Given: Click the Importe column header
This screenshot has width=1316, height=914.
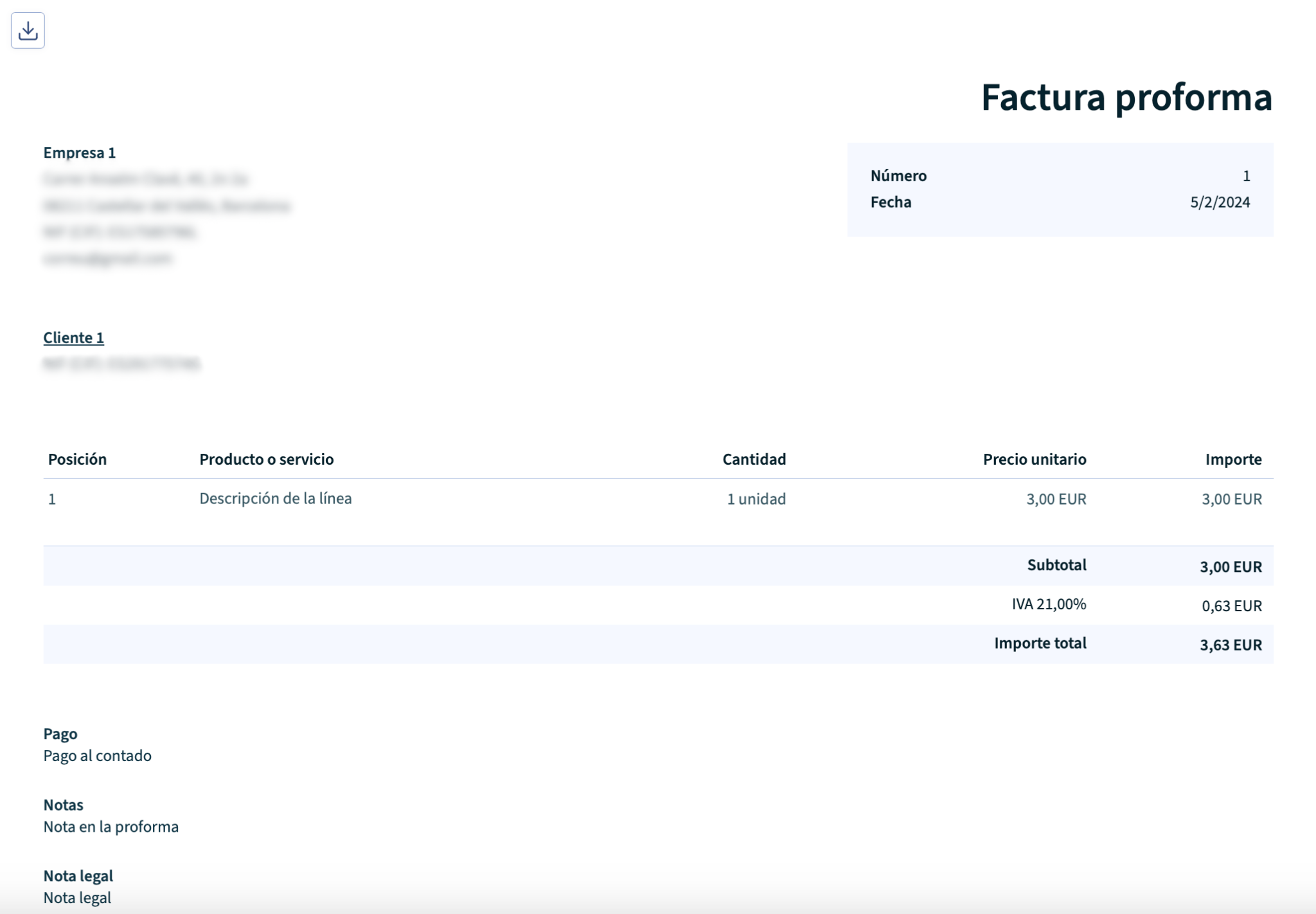Looking at the screenshot, I should pos(1232,459).
